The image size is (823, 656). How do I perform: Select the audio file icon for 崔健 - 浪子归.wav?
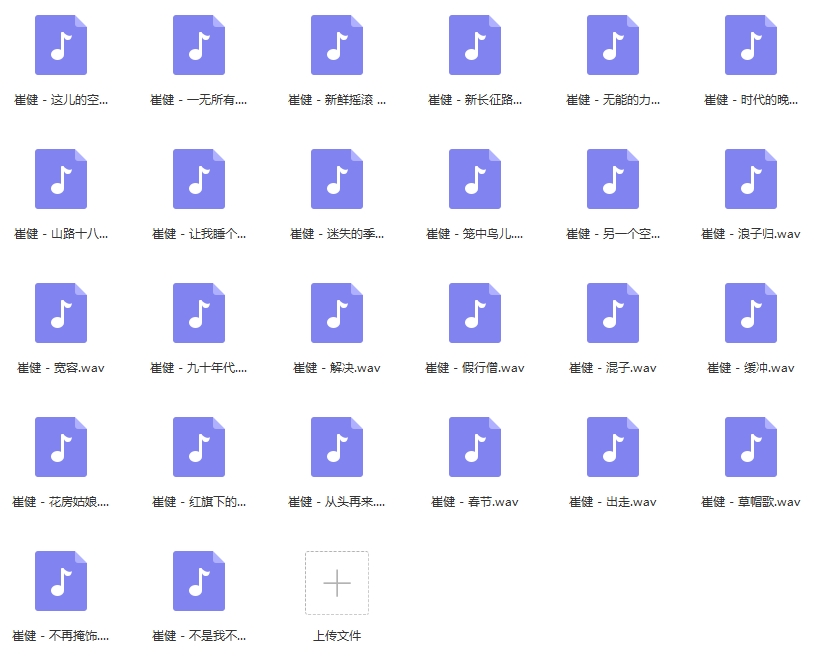(751, 179)
